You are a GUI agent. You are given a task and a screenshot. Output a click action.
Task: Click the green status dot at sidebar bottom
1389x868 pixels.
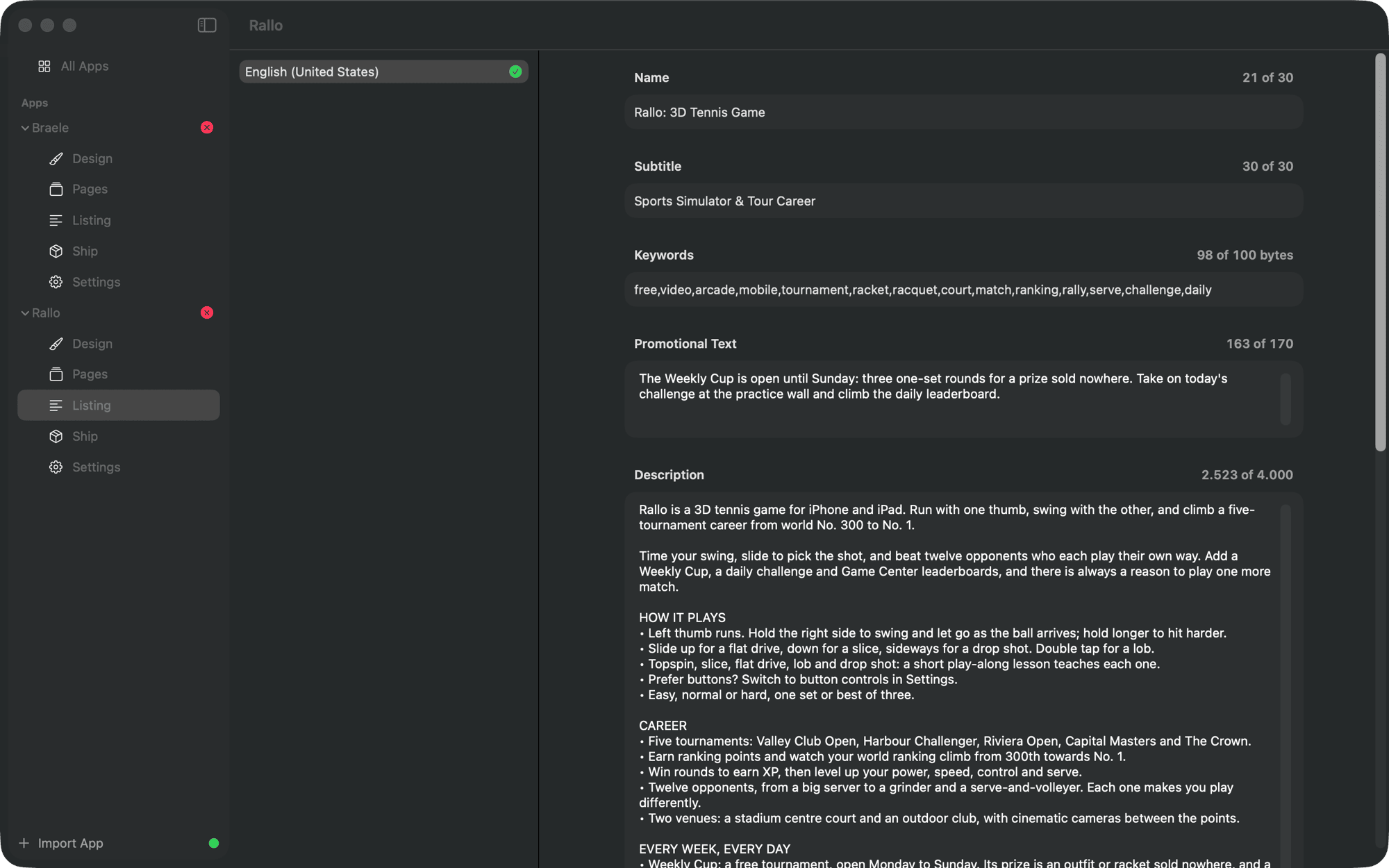pos(214,843)
